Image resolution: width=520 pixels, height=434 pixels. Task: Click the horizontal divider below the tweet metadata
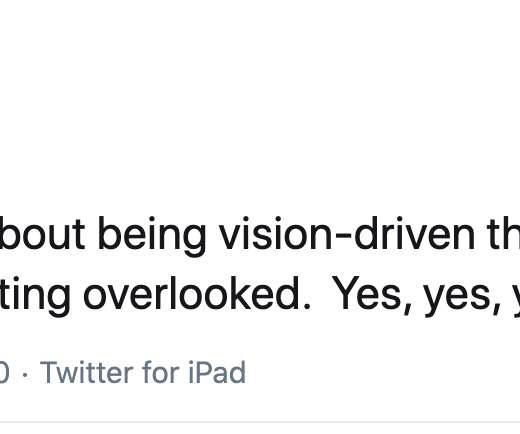tap(260, 422)
